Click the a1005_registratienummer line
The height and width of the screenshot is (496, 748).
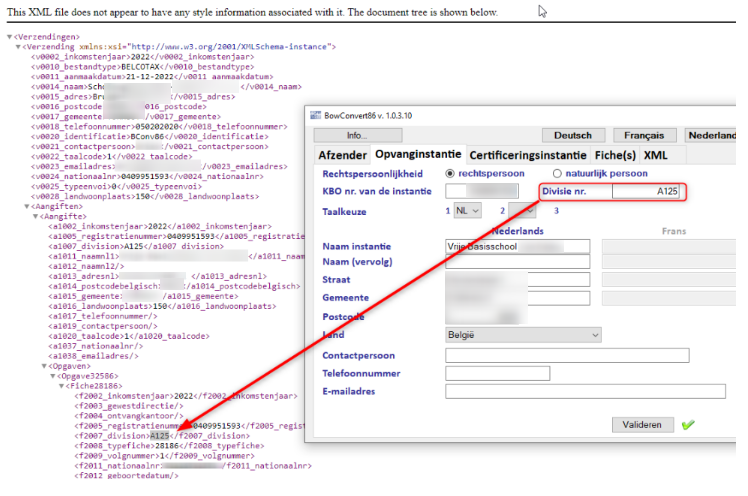[176, 237]
